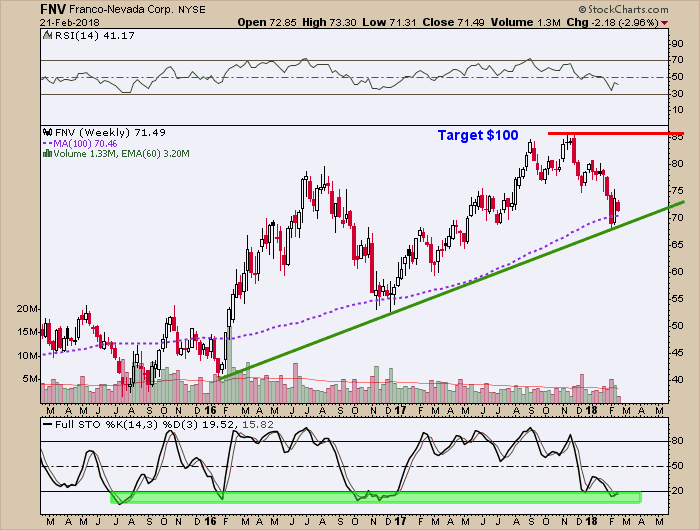Click 10 on the RSI scale
The image size is (700, 530).
point(677,110)
